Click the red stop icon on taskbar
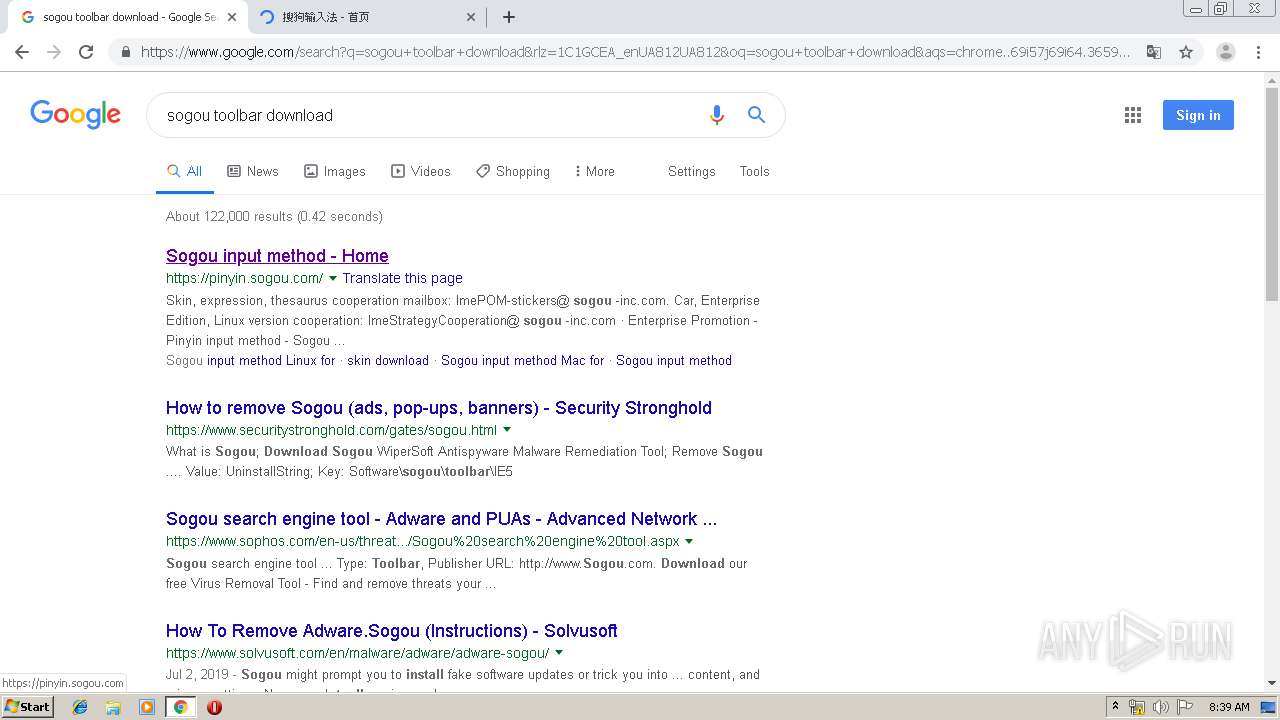The image size is (1280, 720). [214, 707]
